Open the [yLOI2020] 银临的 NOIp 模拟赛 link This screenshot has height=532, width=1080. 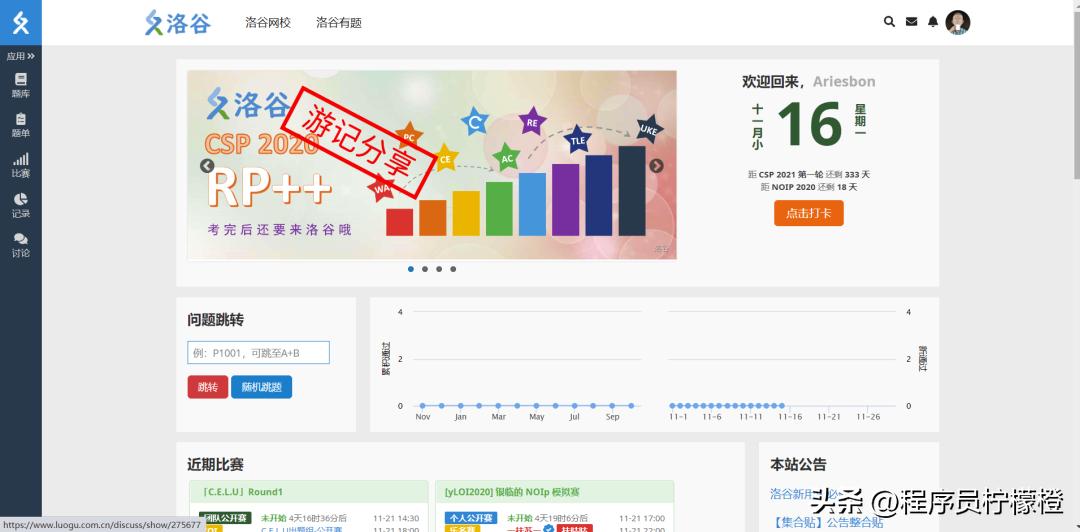(512, 492)
